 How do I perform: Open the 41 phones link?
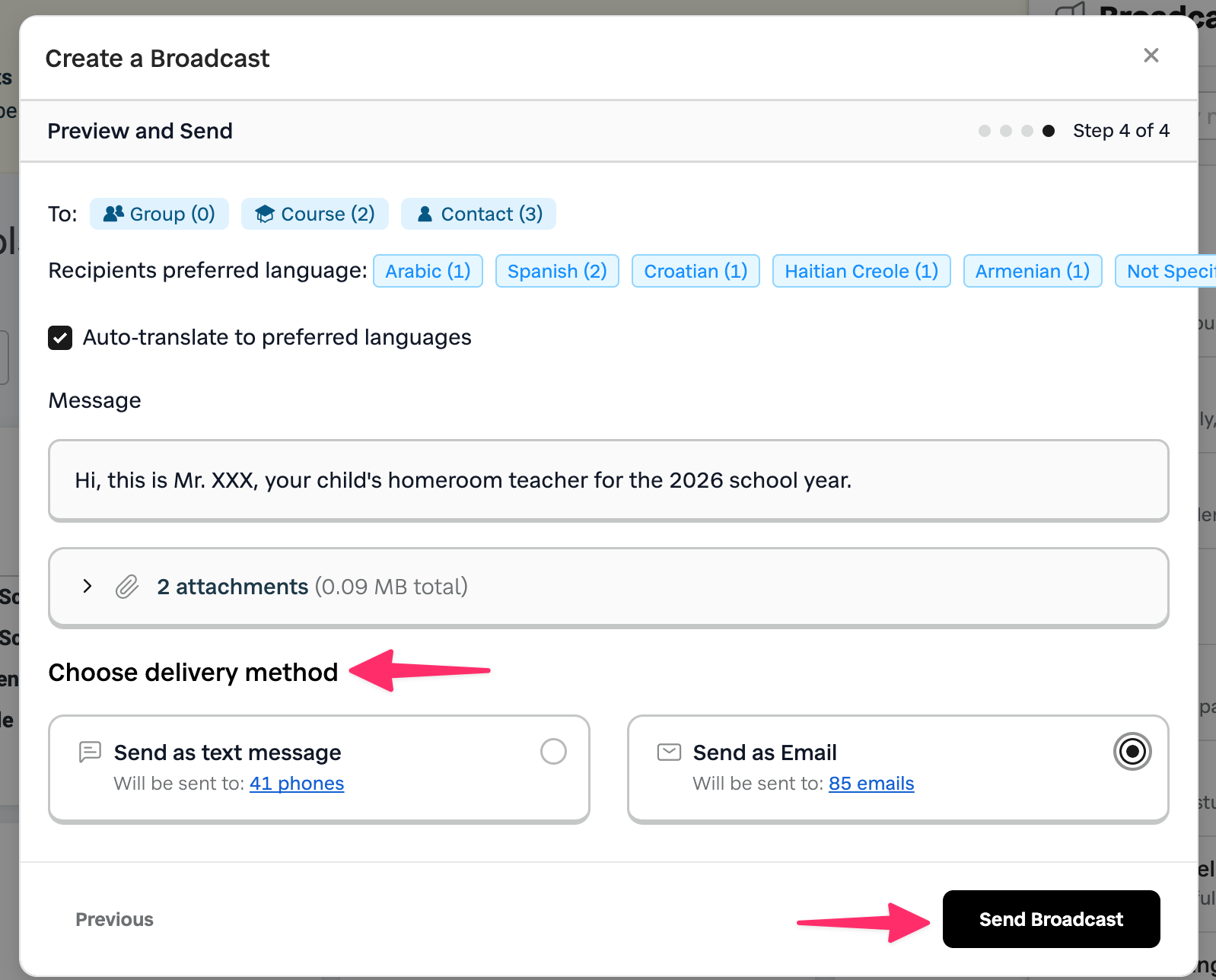[297, 783]
